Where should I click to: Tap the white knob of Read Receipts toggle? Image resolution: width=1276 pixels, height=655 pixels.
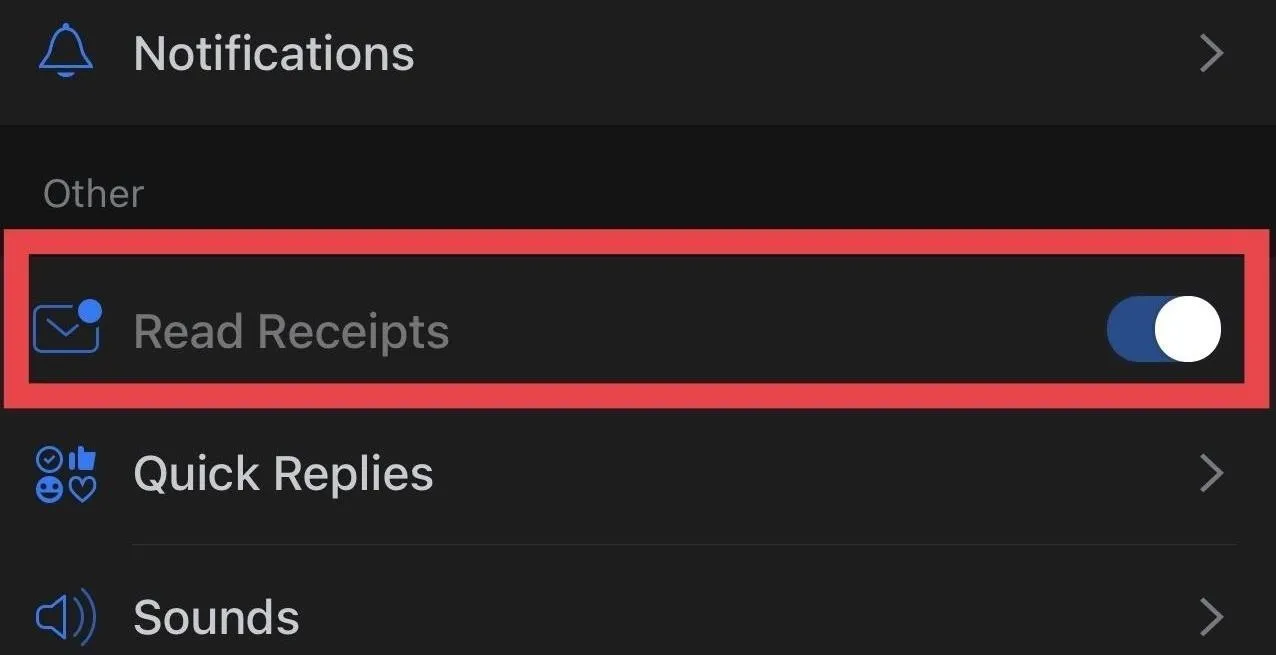pos(1188,329)
